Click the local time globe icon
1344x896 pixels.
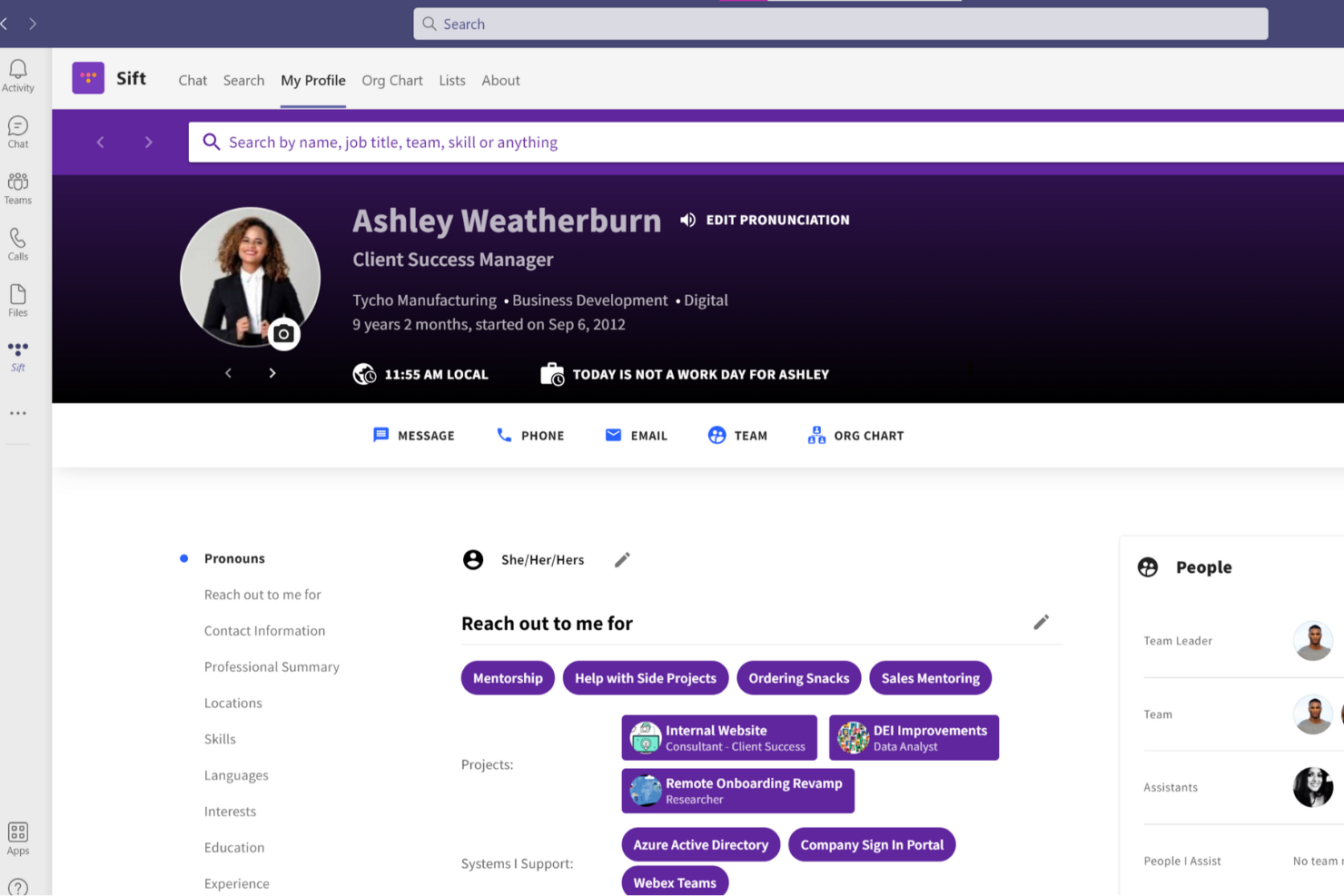(x=364, y=374)
